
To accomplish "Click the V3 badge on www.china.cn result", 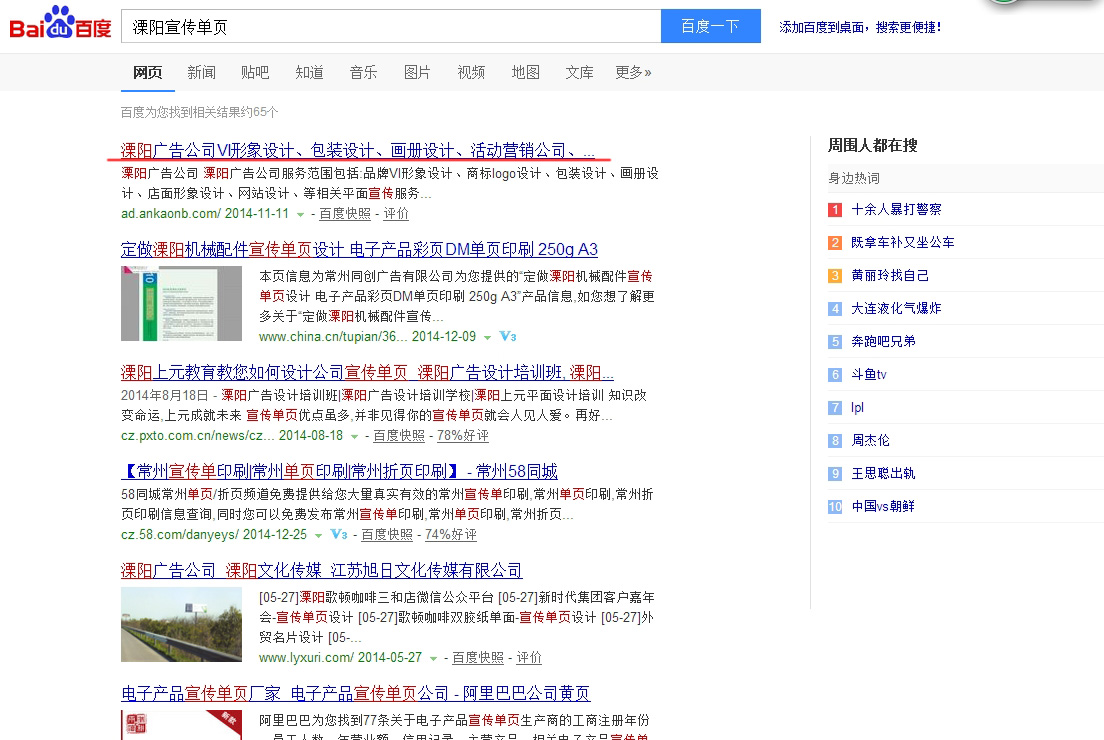I will 508,337.
